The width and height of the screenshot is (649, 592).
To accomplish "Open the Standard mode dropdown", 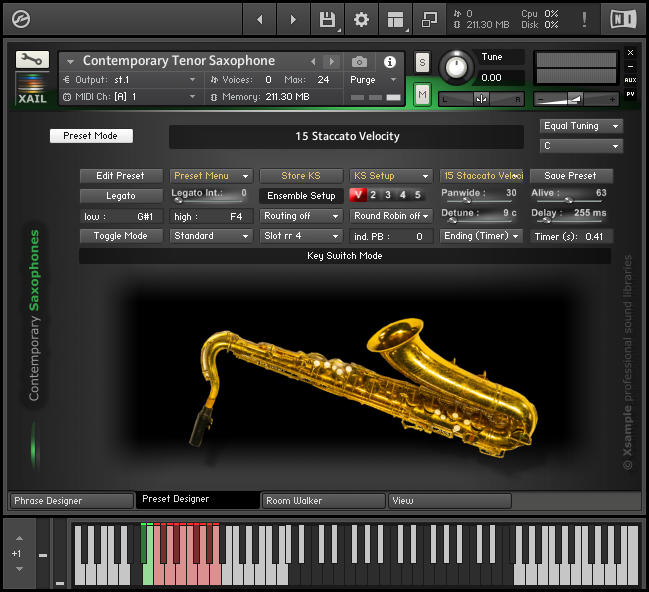I will pos(211,236).
